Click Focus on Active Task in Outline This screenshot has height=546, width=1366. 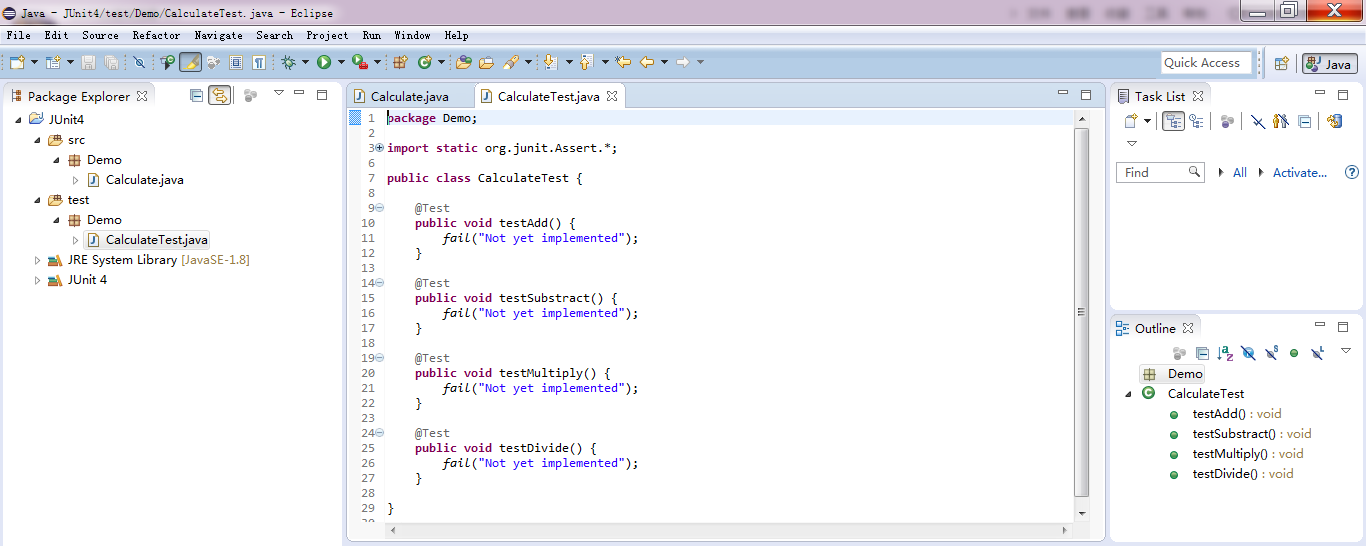coord(1179,353)
